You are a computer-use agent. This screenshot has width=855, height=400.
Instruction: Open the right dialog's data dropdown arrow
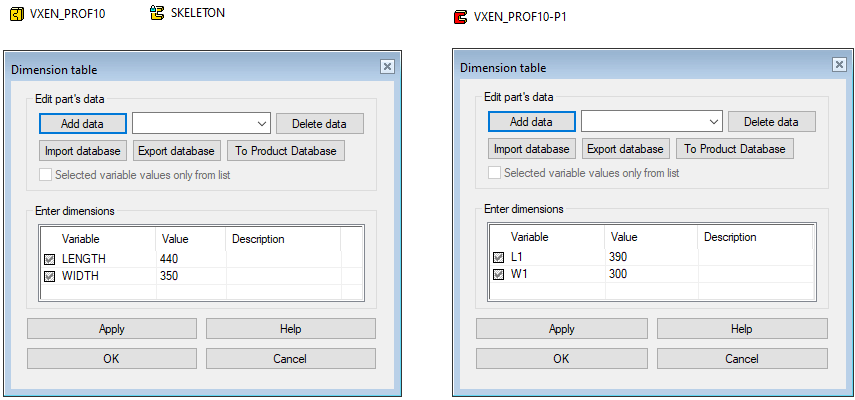[x=714, y=122]
